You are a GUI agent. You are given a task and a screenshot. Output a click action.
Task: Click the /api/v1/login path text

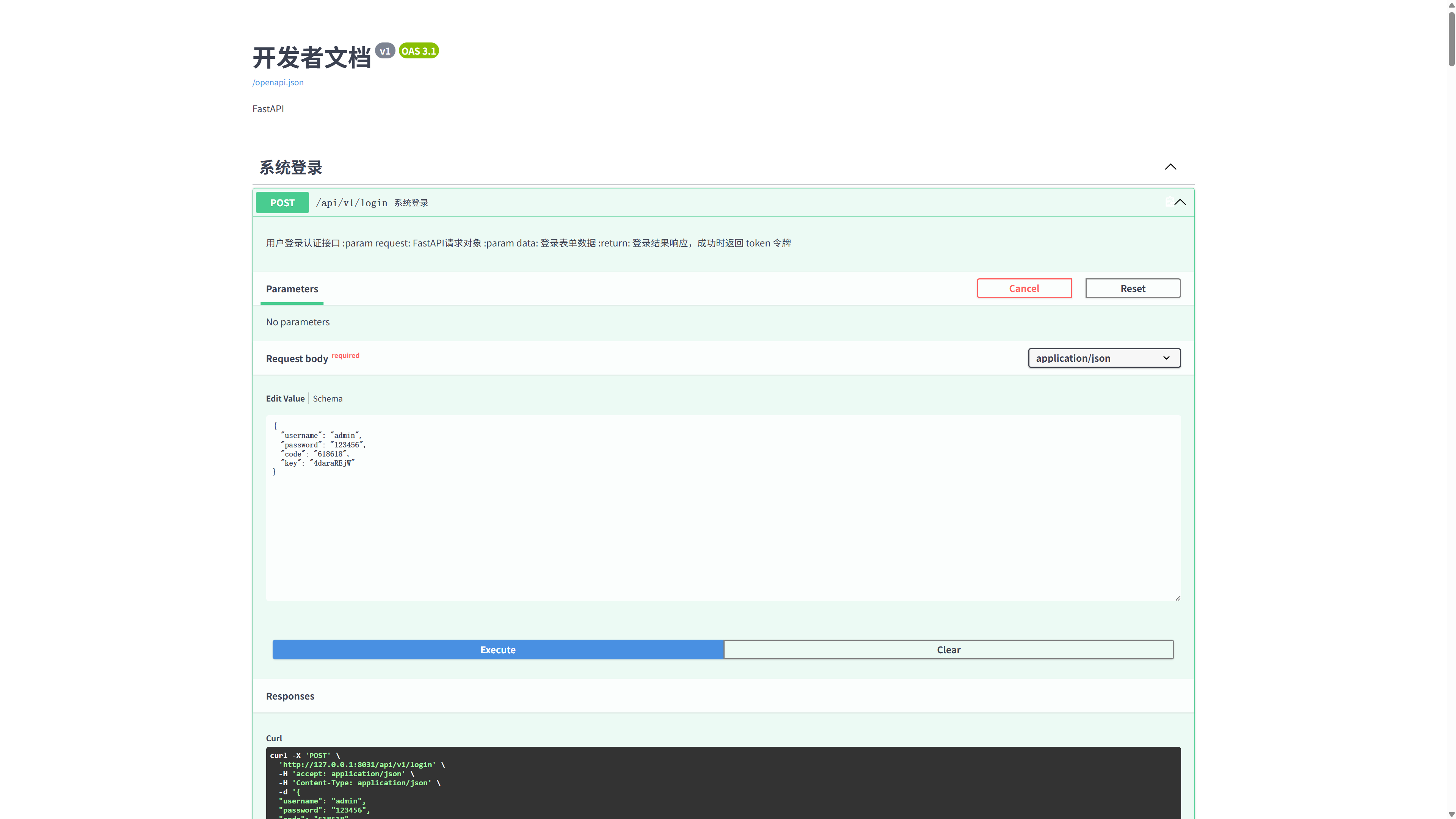tap(351, 202)
